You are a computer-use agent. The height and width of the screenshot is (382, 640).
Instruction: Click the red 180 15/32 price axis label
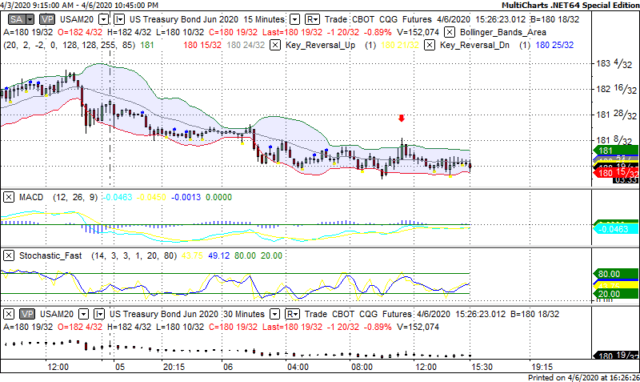616,173
